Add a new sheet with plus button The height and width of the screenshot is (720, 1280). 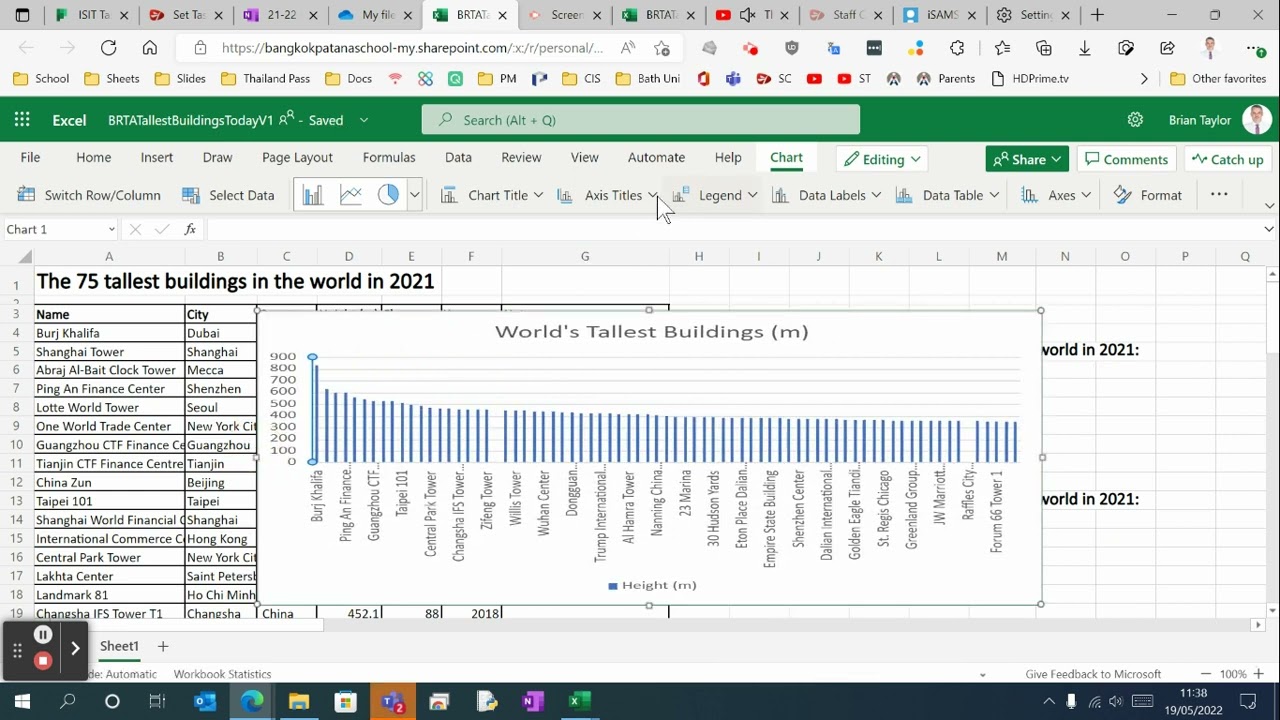tap(163, 646)
